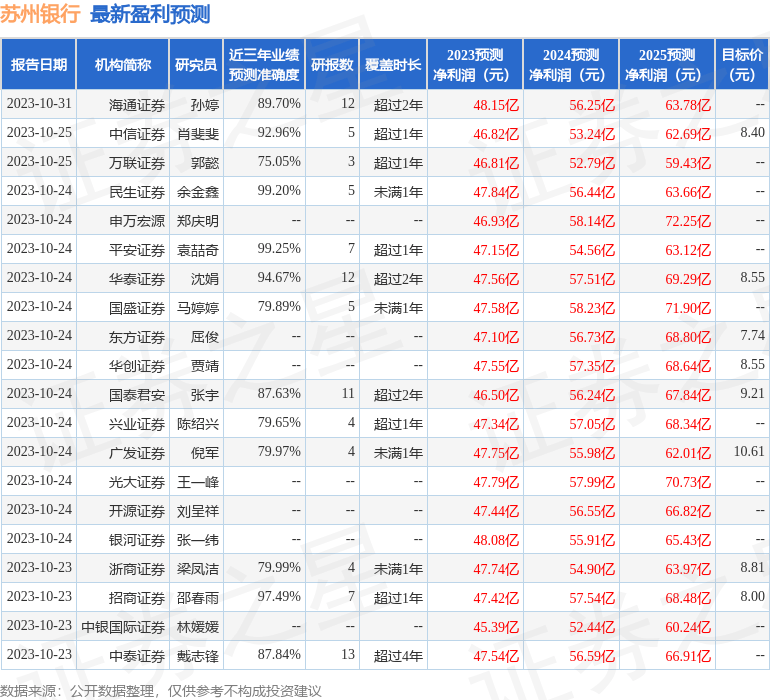
Task: Click accuracy value 92.96%
Action: [x=279, y=132]
